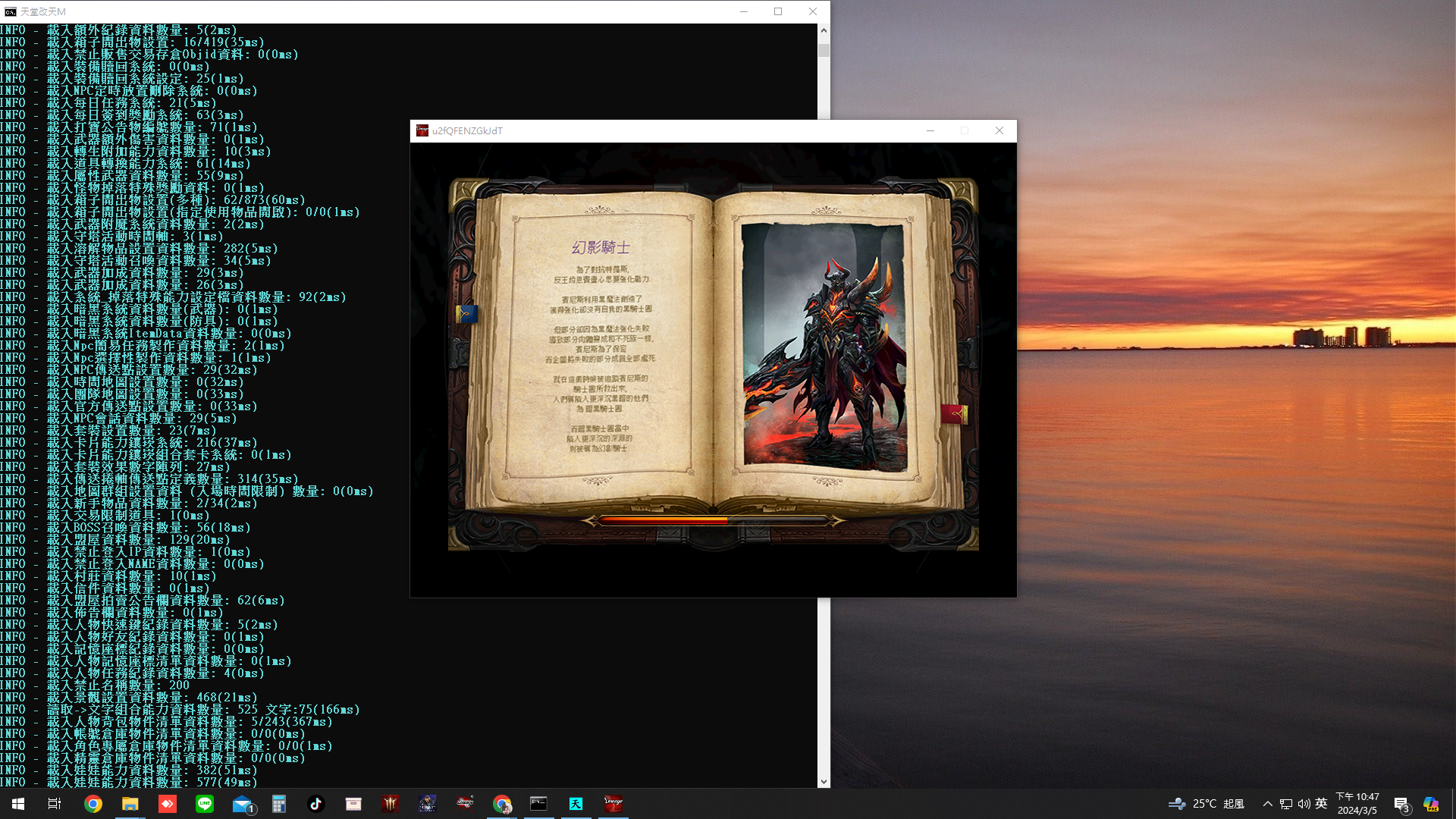Click the 幻影騎士 title on the left page
Image resolution: width=1456 pixels, height=819 pixels.
(x=601, y=247)
